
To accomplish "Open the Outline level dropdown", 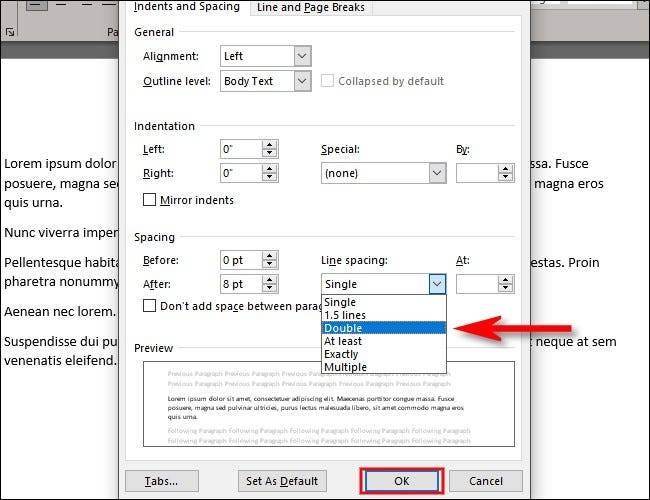I will [x=301, y=81].
